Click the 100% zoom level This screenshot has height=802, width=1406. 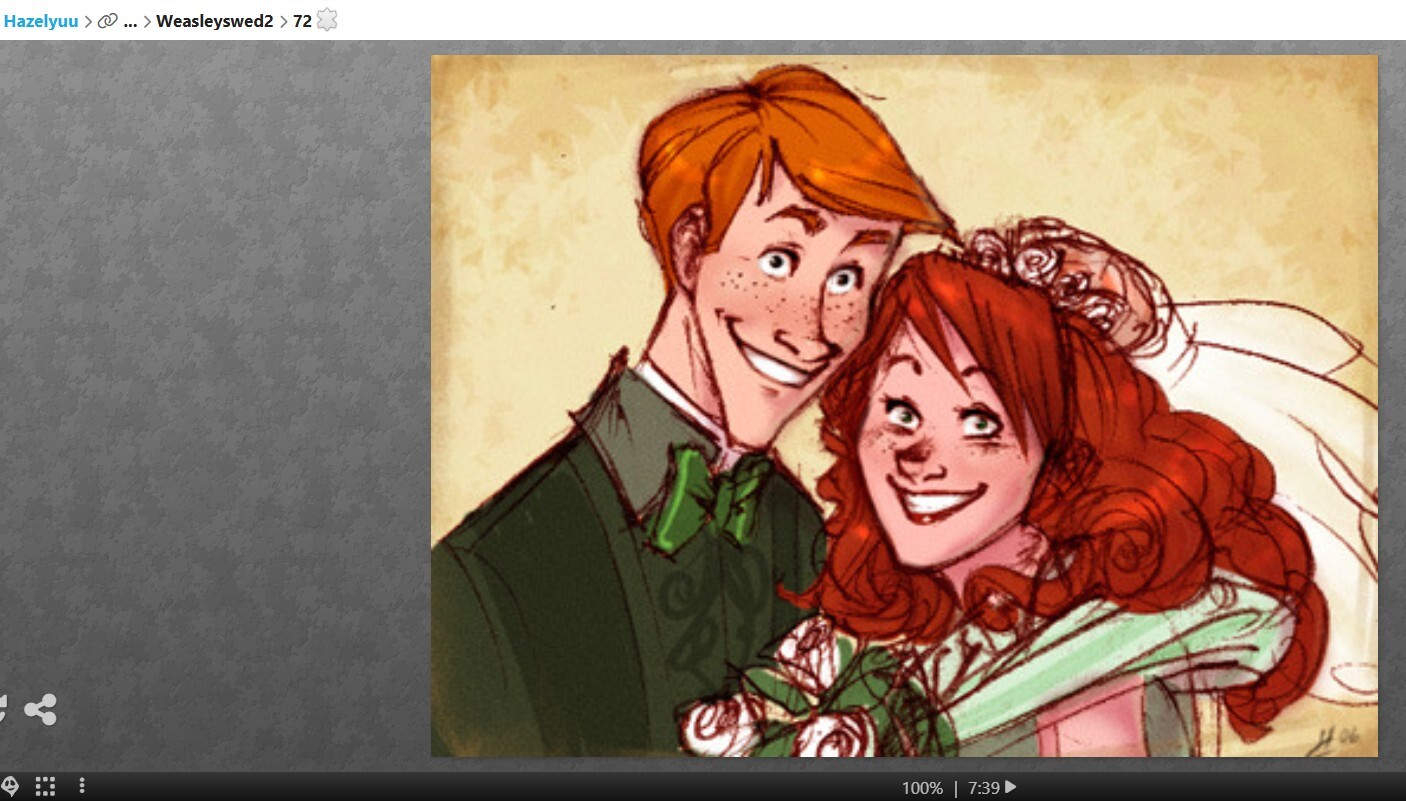(x=922, y=788)
